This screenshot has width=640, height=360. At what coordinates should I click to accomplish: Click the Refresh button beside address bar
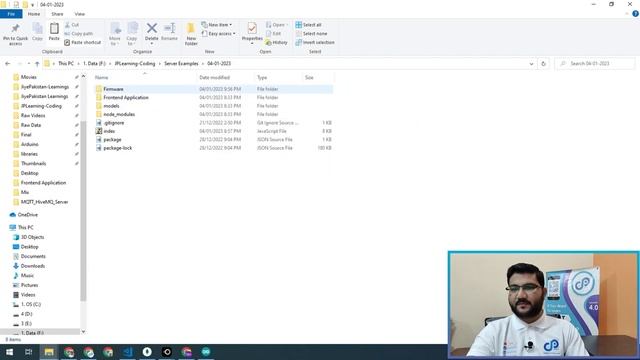click(543, 64)
